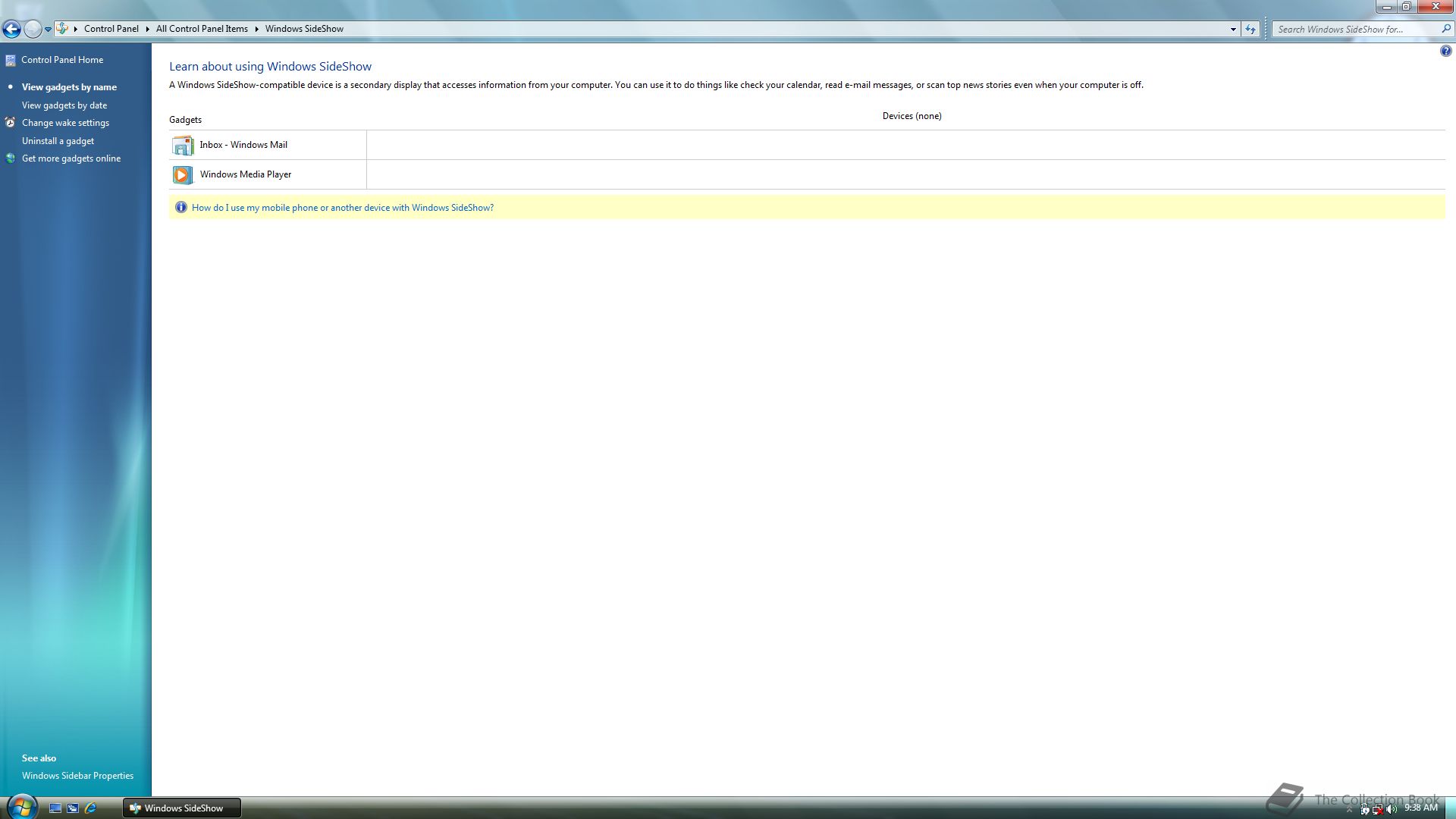Viewport: 1456px width, 819px height.
Task: Click Switch between windows quick launch icon
Action: tap(73, 808)
